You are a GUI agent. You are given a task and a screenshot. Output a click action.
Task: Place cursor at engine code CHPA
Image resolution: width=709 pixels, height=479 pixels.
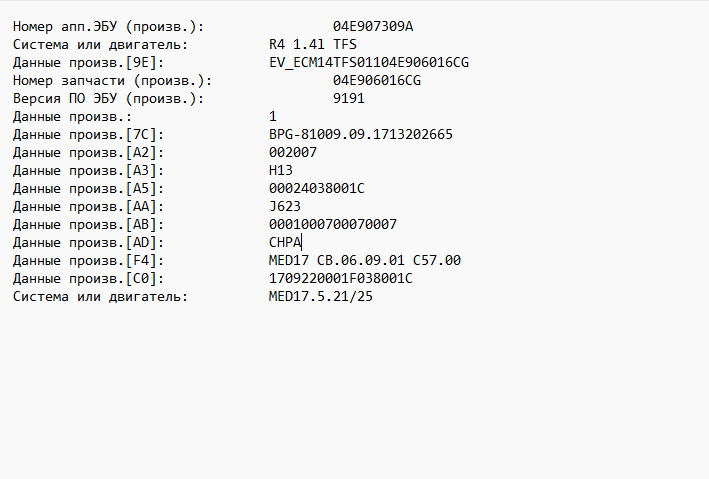tap(285, 242)
